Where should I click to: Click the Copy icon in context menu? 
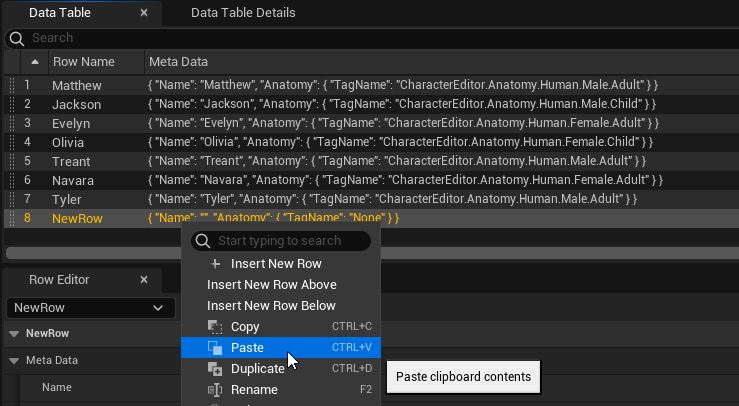coord(214,327)
